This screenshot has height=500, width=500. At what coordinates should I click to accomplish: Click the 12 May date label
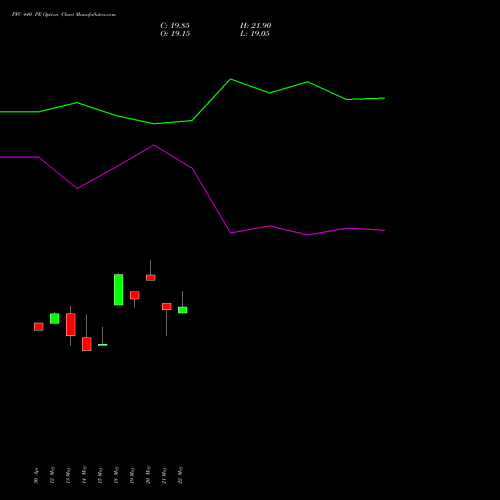tap(52, 475)
